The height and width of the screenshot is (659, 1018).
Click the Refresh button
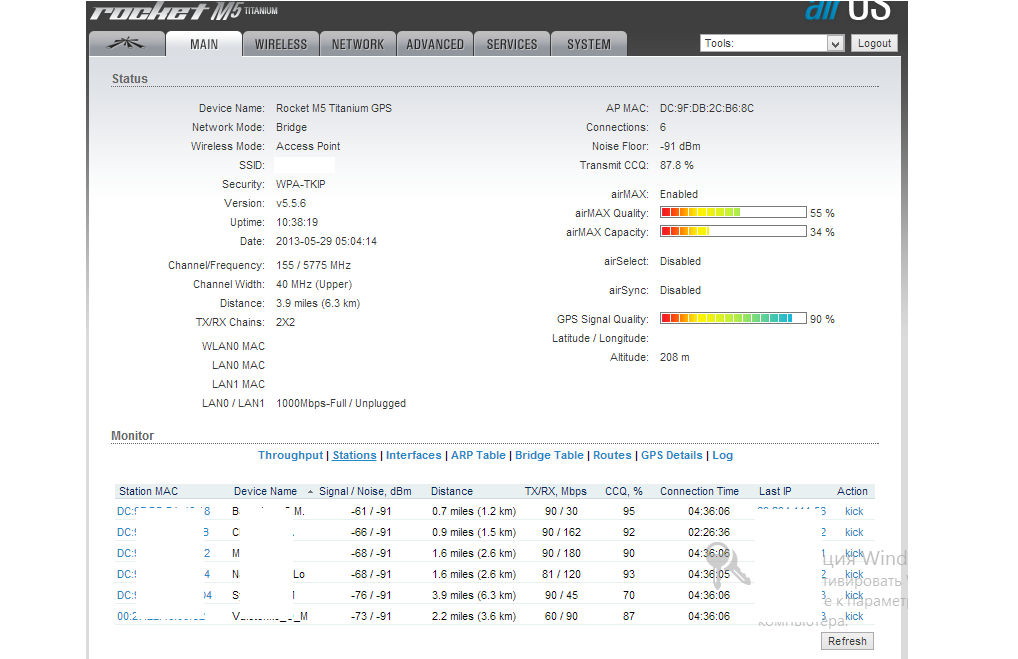[x=848, y=641]
